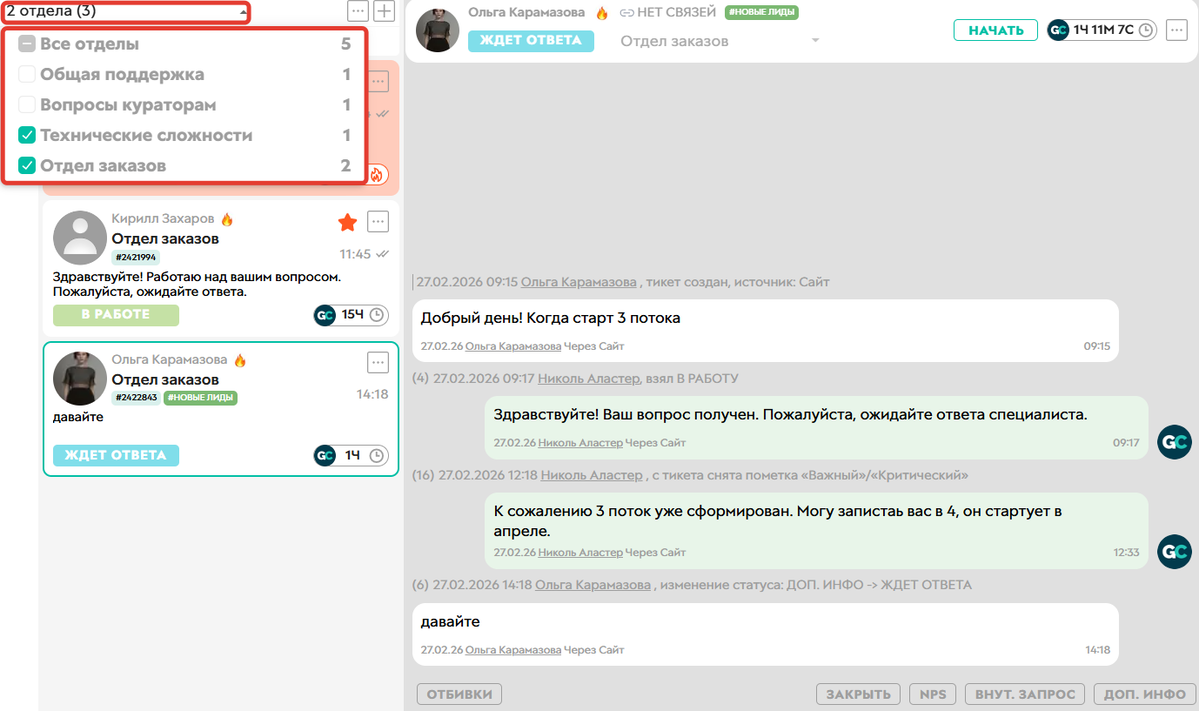Click the plus icon to add a ticket

click(384, 11)
